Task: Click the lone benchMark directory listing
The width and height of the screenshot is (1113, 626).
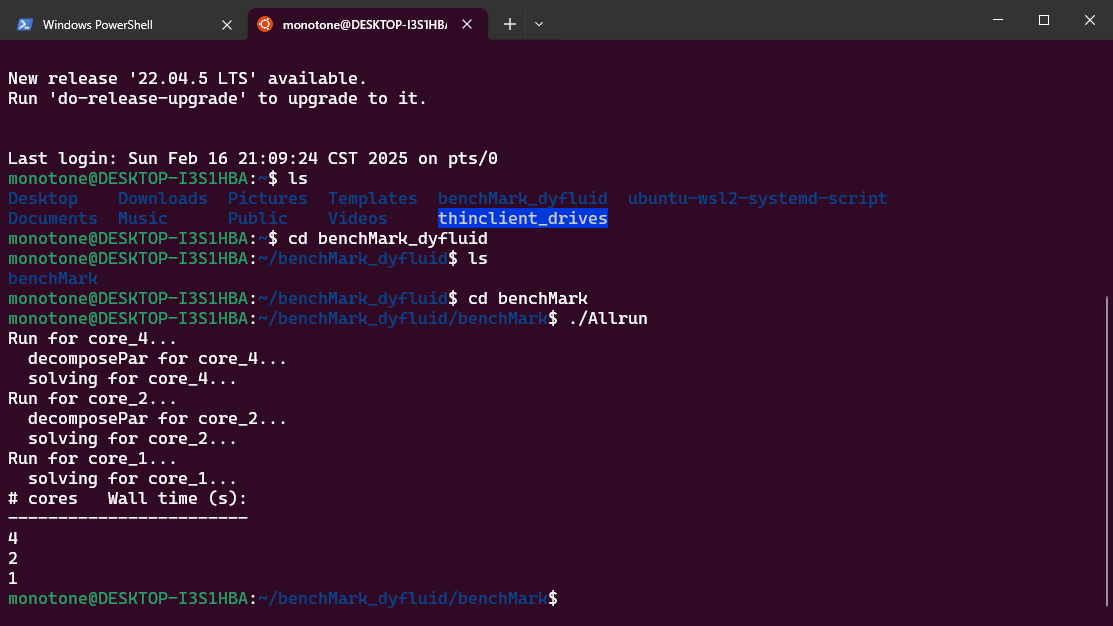Action: 53,278
